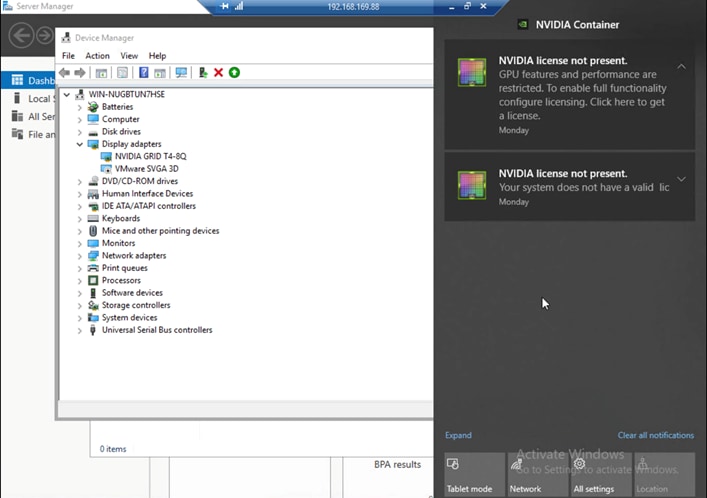Click green arrow Enable device icon
The height and width of the screenshot is (498, 707).
[x=234, y=73]
